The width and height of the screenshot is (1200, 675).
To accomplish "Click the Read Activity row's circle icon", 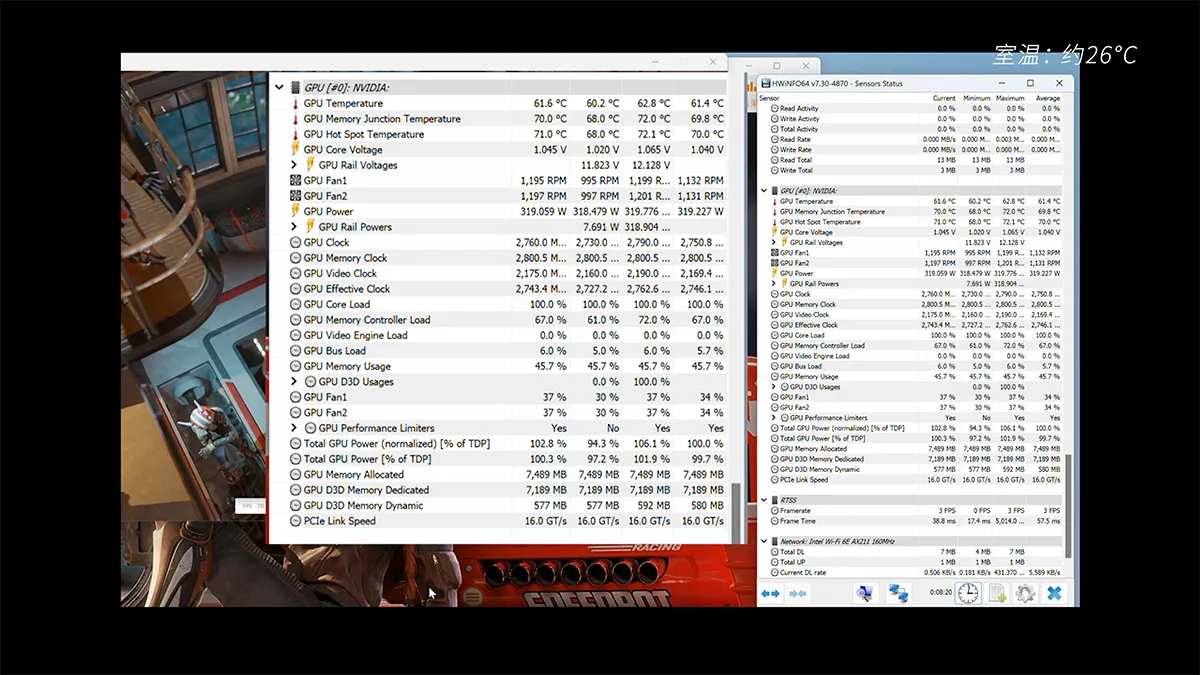I will point(774,108).
